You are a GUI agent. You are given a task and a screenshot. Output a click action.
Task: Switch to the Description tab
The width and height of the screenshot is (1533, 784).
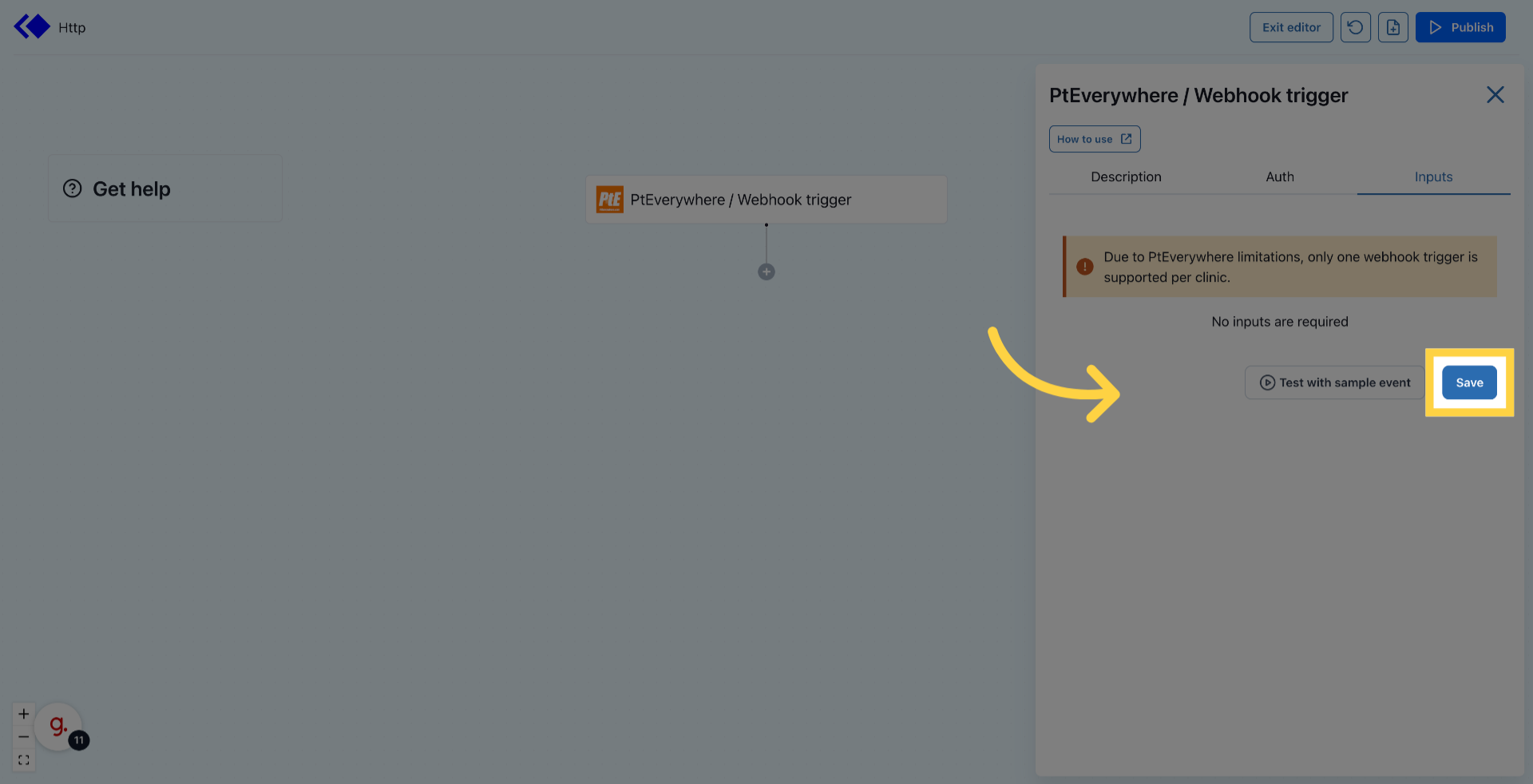click(x=1126, y=177)
